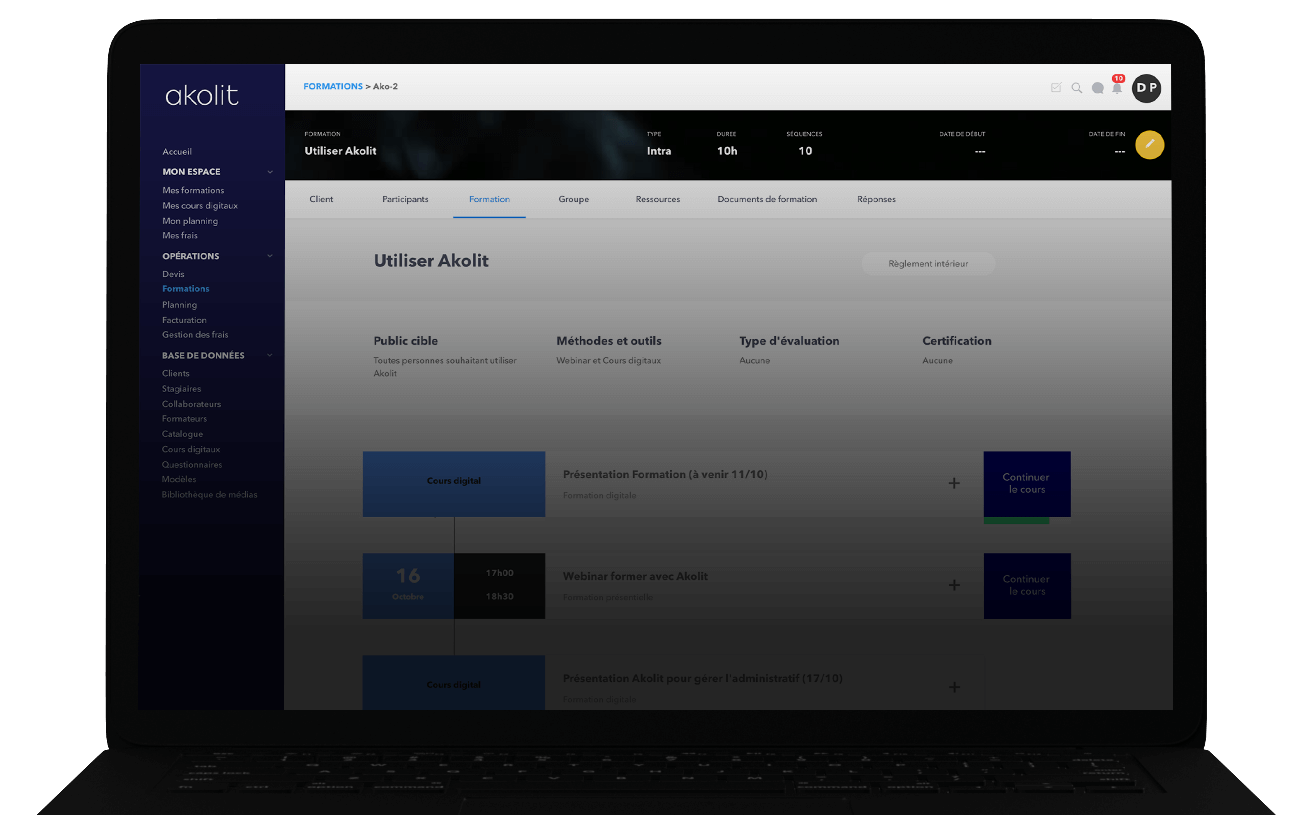Switch to the Client tab

(x=321, y=199)
